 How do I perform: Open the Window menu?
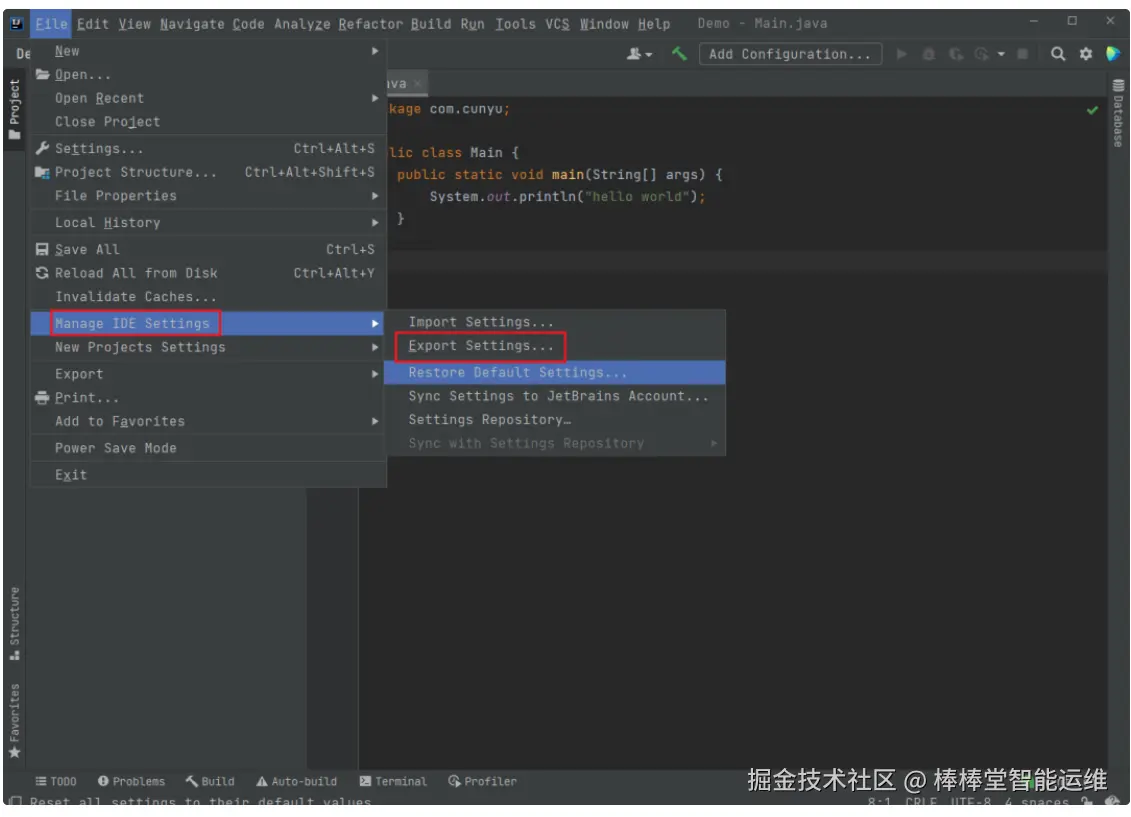click(x=604, y=24)
